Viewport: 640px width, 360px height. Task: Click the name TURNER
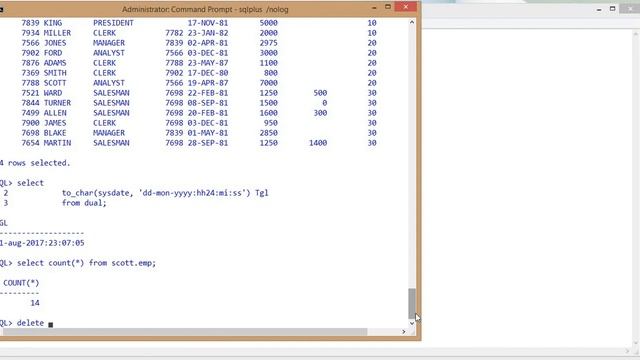coord(58,103)
